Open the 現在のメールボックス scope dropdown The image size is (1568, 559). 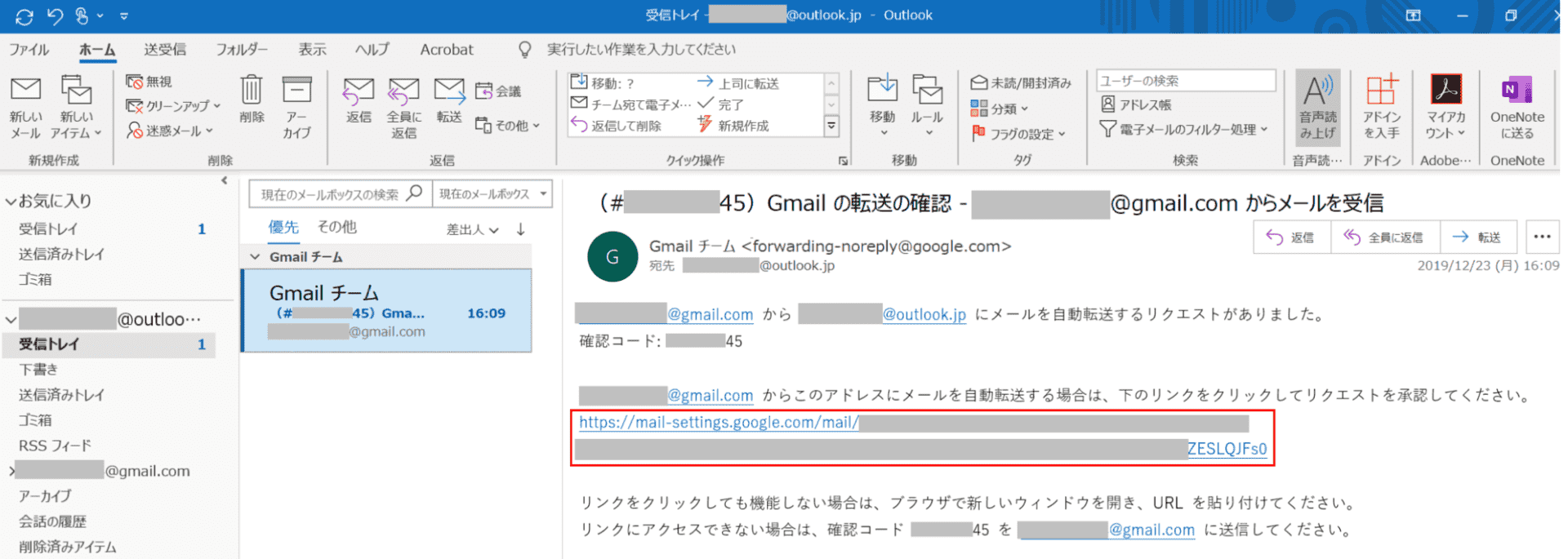coord(492,194)
